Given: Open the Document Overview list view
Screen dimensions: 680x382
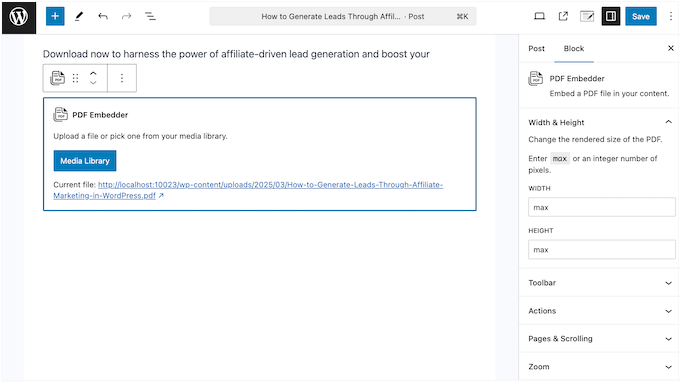Looking at the screenshot, I should tap(150, 16).
